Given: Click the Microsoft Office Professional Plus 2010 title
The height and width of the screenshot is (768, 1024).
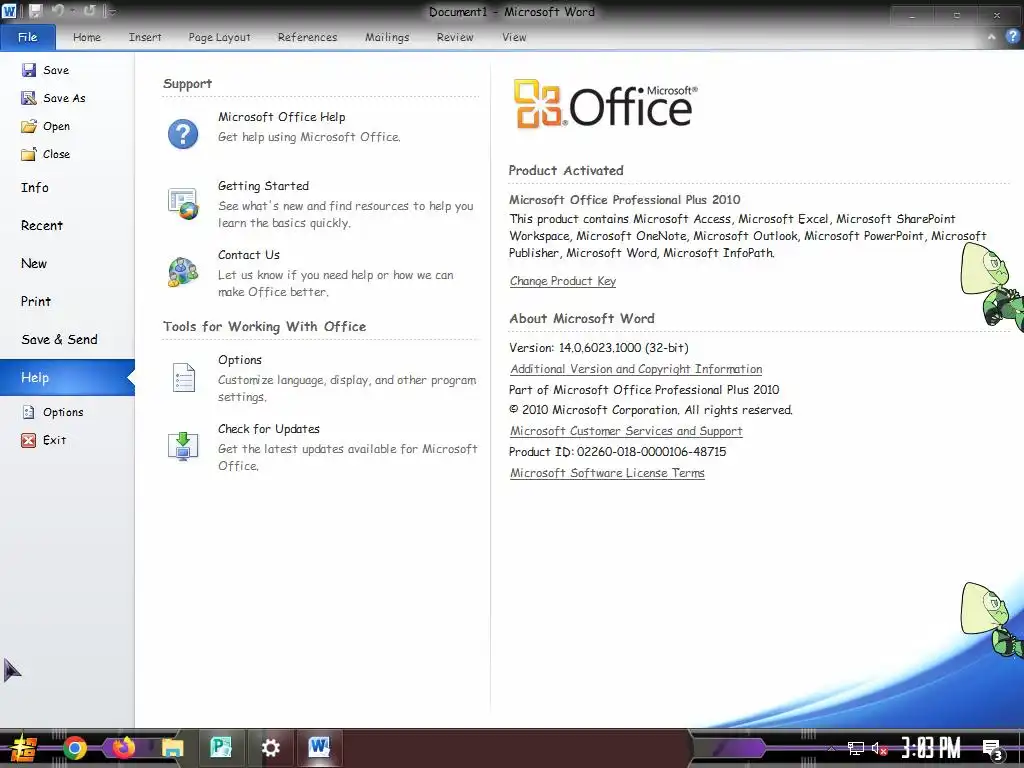Looking at the screenshot, I should [x=625, y=200].
